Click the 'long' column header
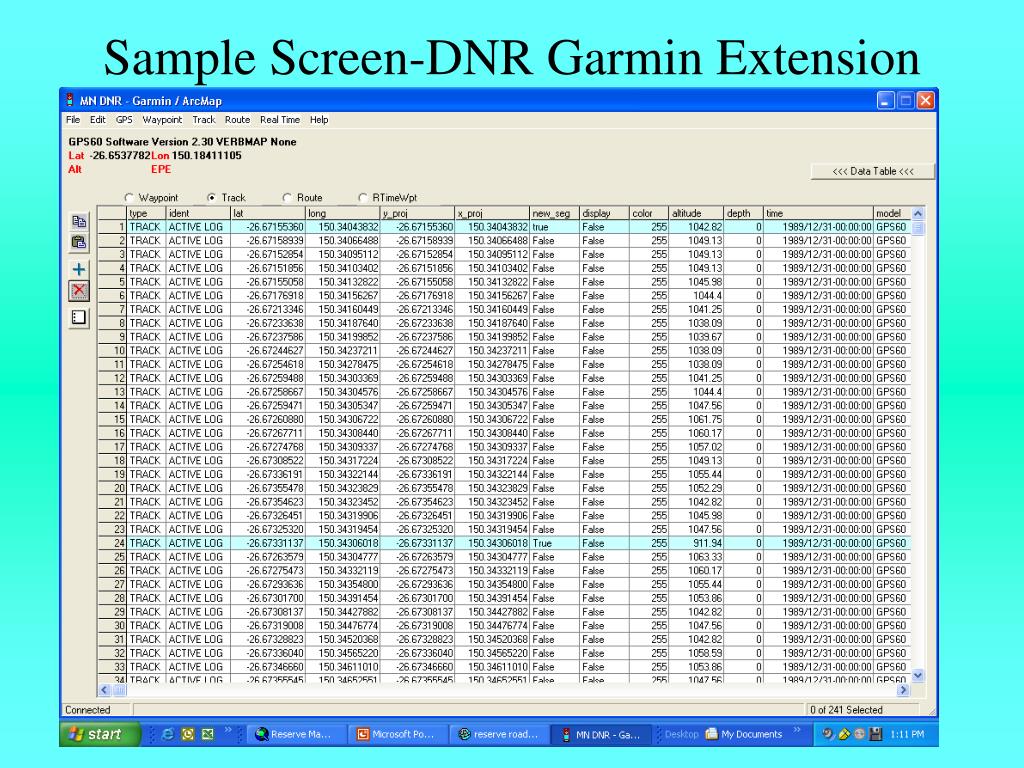Image resolution: width=1024 pixels, height=768 pixels. 343,213
